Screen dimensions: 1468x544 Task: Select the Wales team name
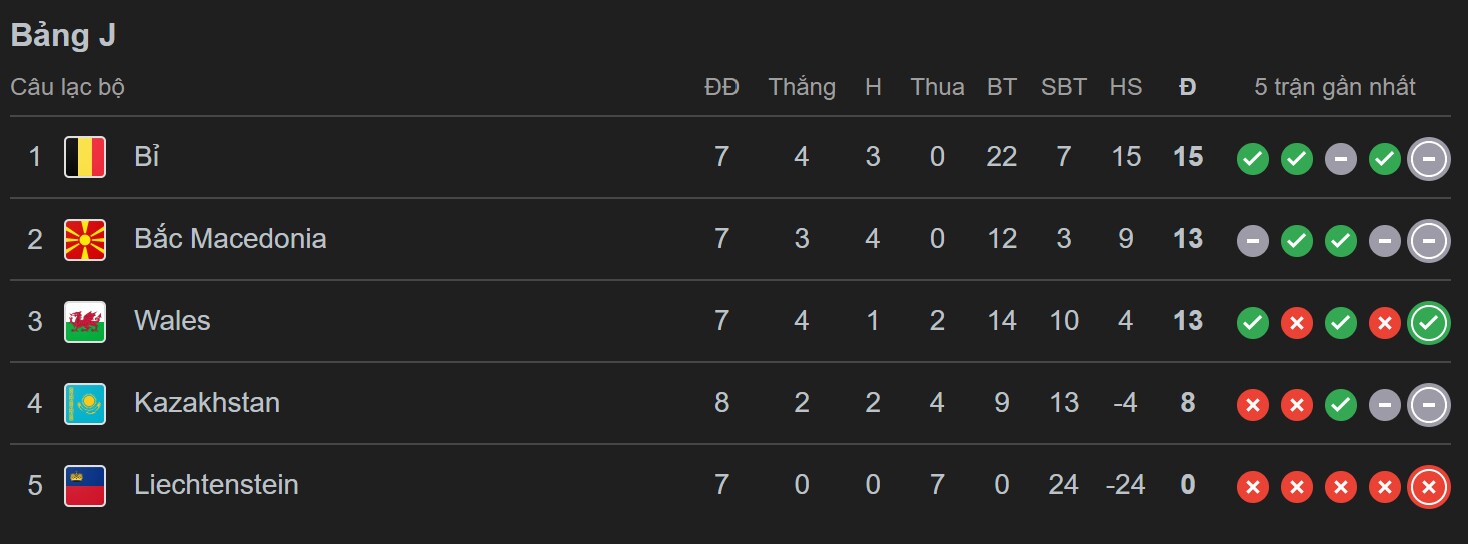[172, 321]
